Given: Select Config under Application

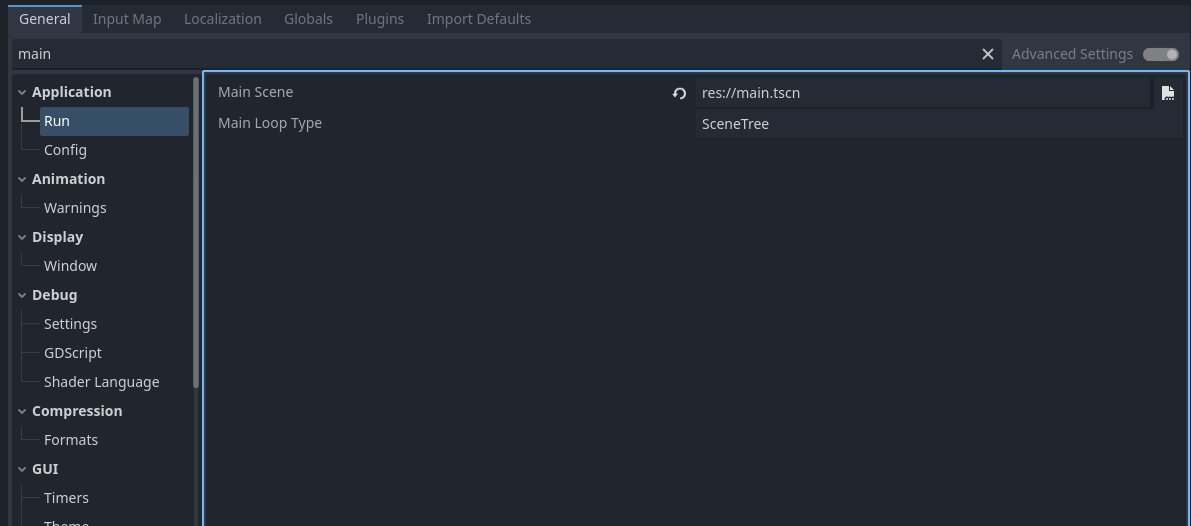Looking at the screenshot, I should point(65,150).
